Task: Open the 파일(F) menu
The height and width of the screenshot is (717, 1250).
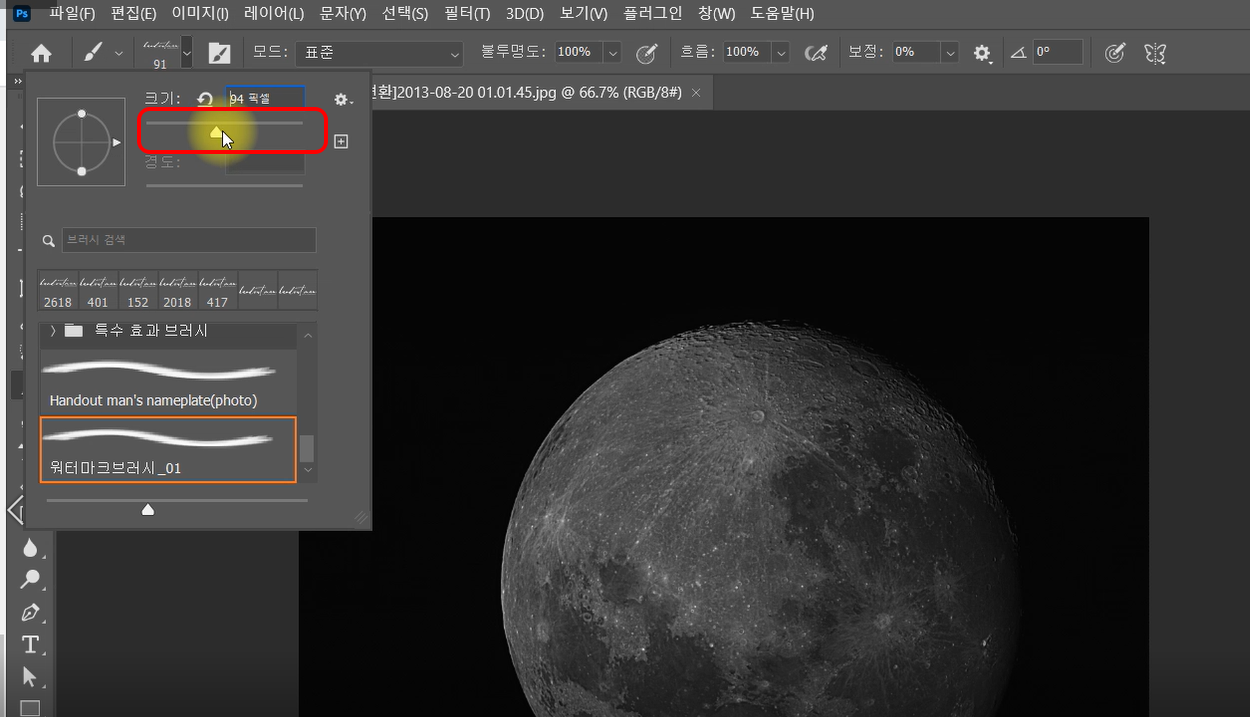Action: click(72, 14)
